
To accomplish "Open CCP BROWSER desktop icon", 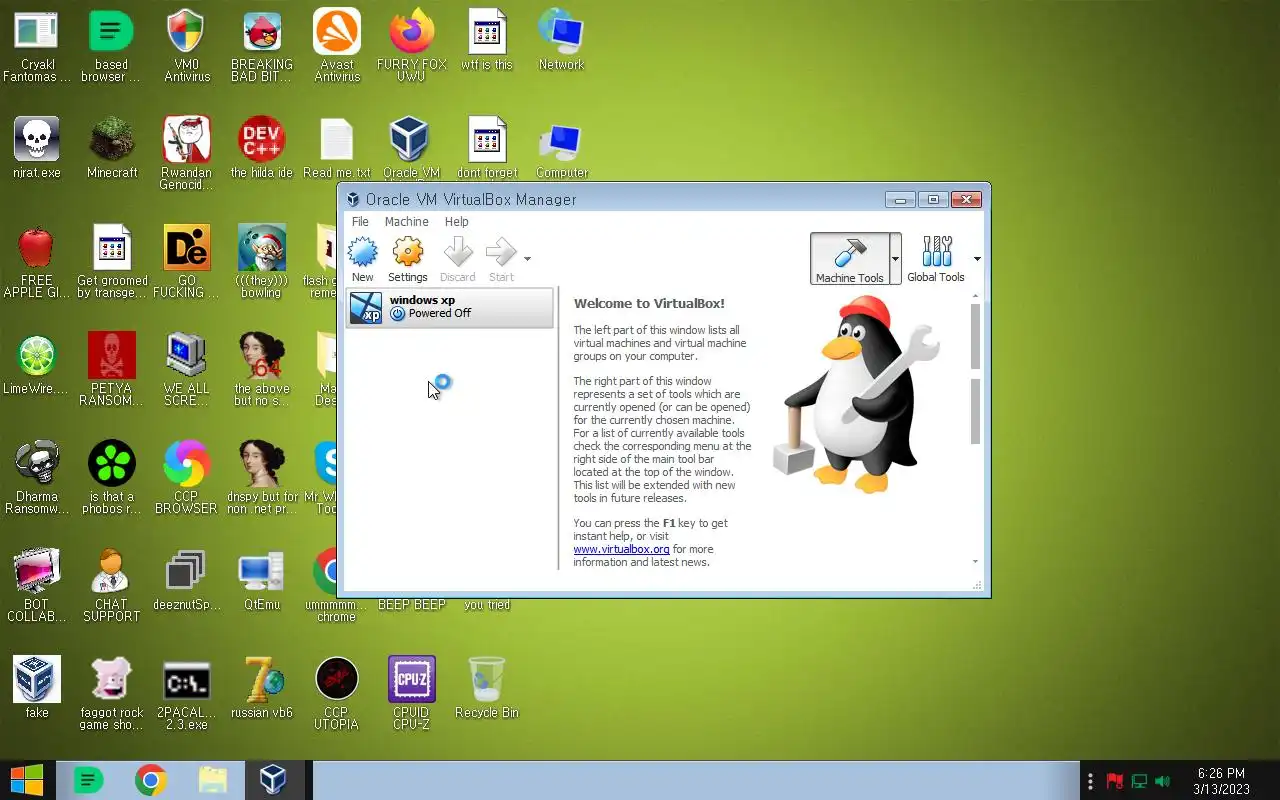I will (x=187, y=478).
